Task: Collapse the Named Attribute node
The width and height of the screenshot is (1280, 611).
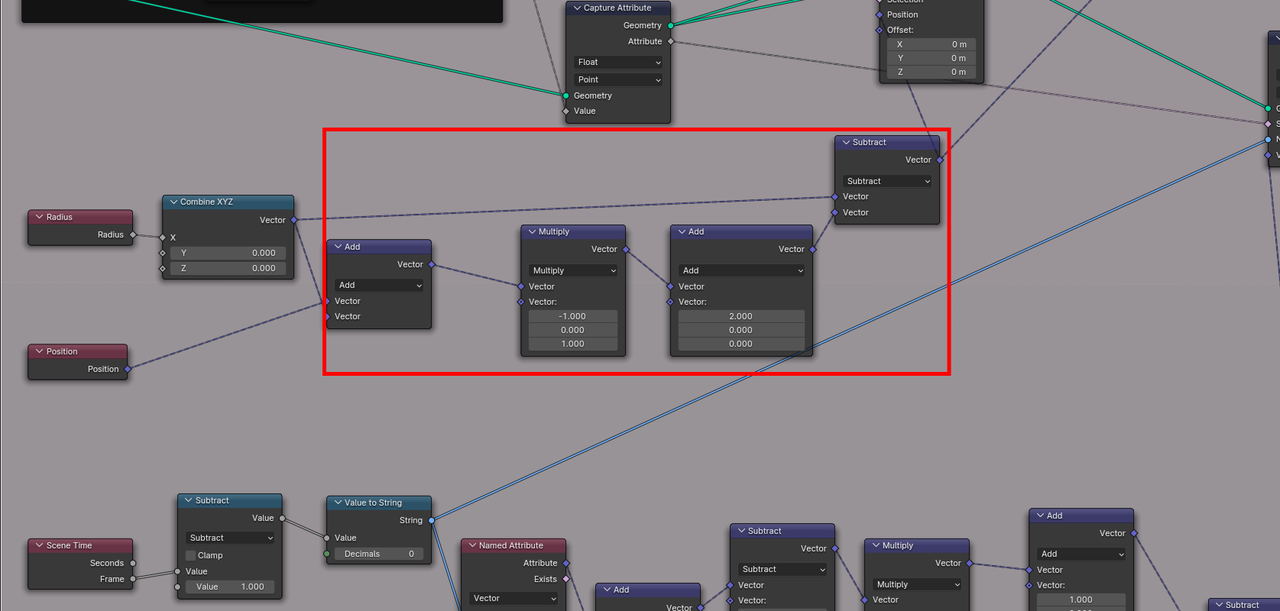Action: (471, 546)
